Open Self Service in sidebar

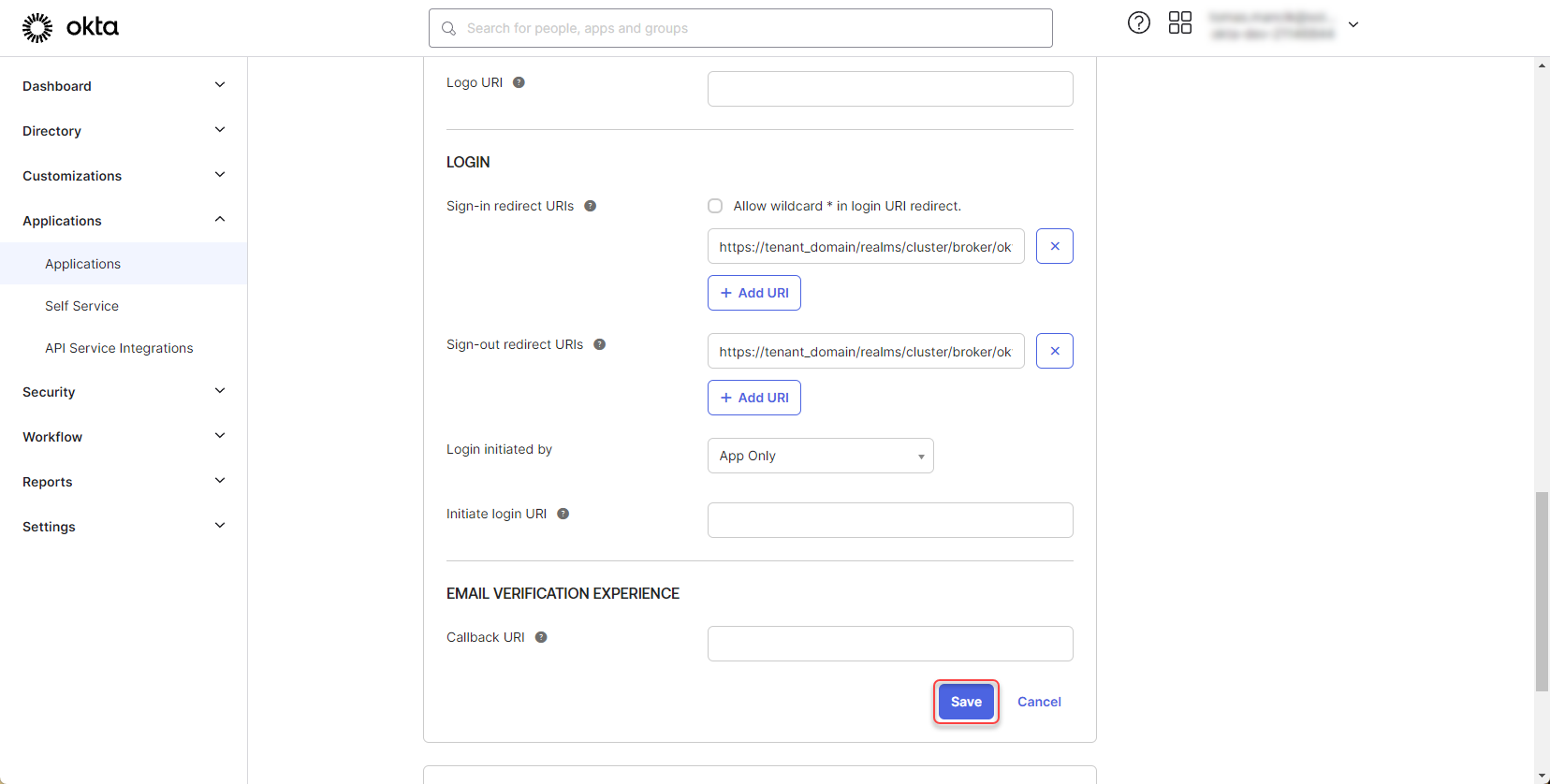click(81, 306)
